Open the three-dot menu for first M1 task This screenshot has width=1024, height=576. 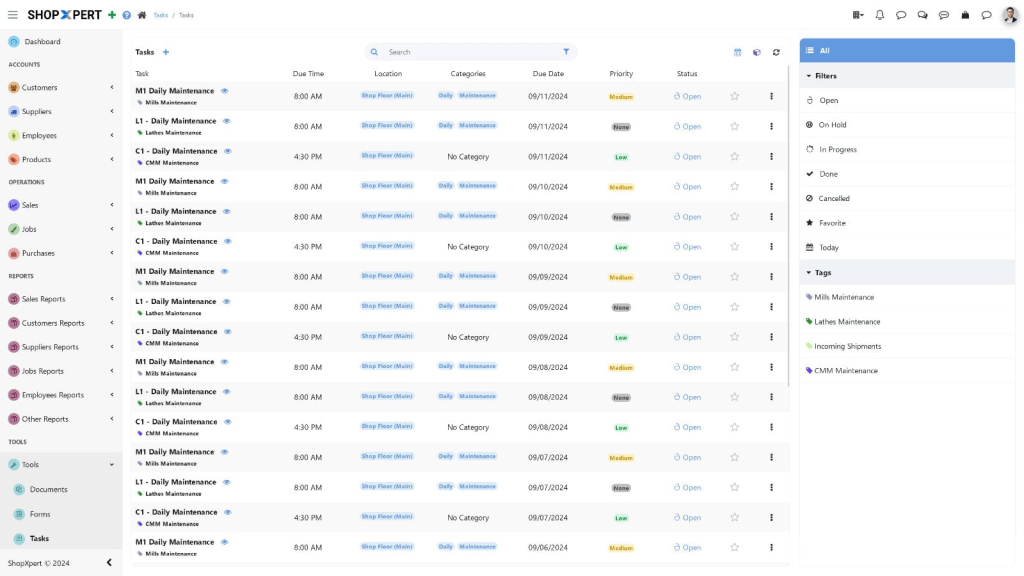771,96
